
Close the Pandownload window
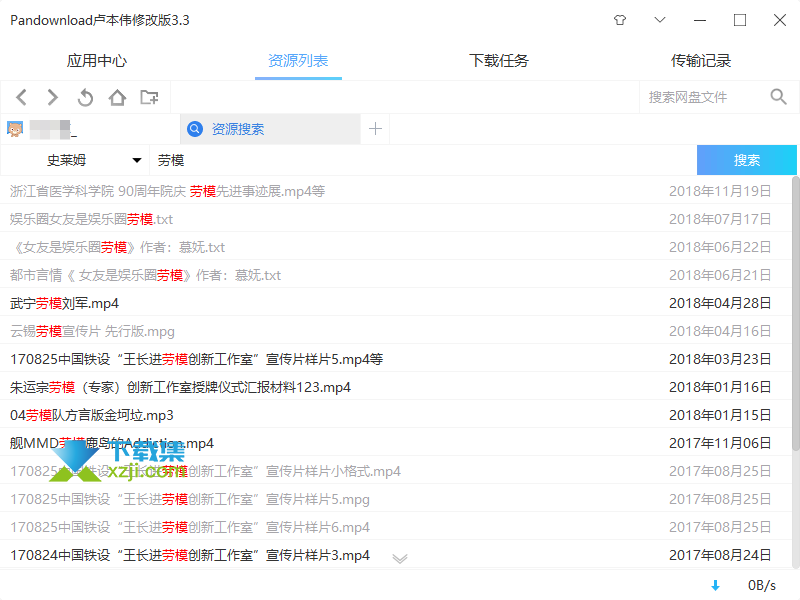pos(780,20)
